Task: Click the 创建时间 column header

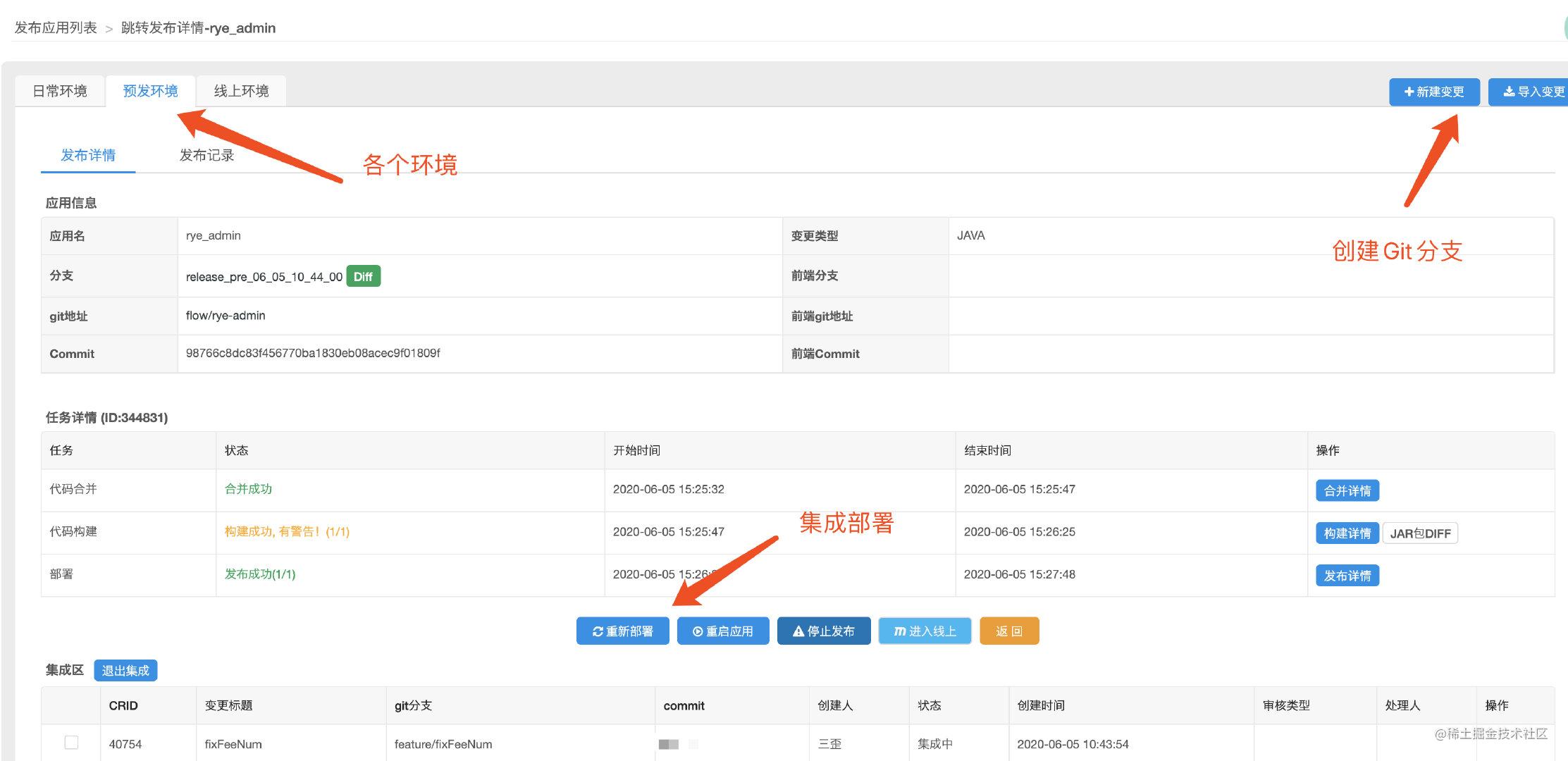Action: click(1041, 705)
